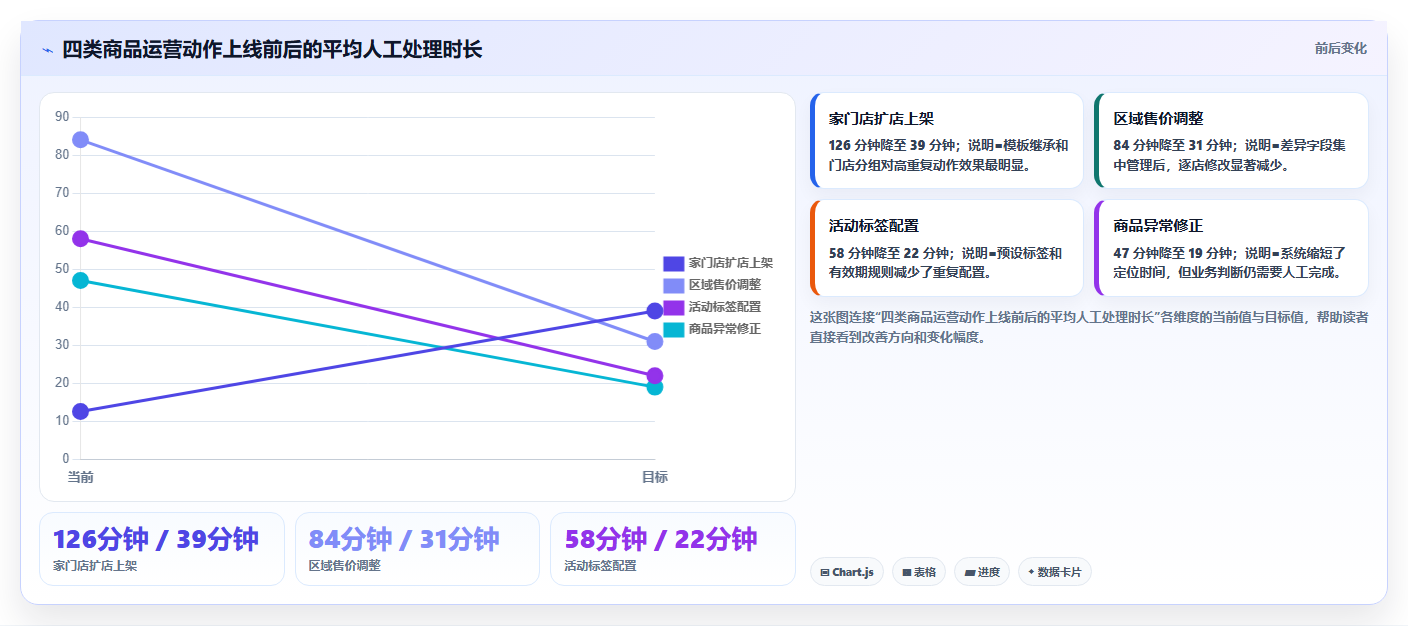Click the lightning icon beside the title
This screenshot has height=626, width=1408.
pos(47,50)
